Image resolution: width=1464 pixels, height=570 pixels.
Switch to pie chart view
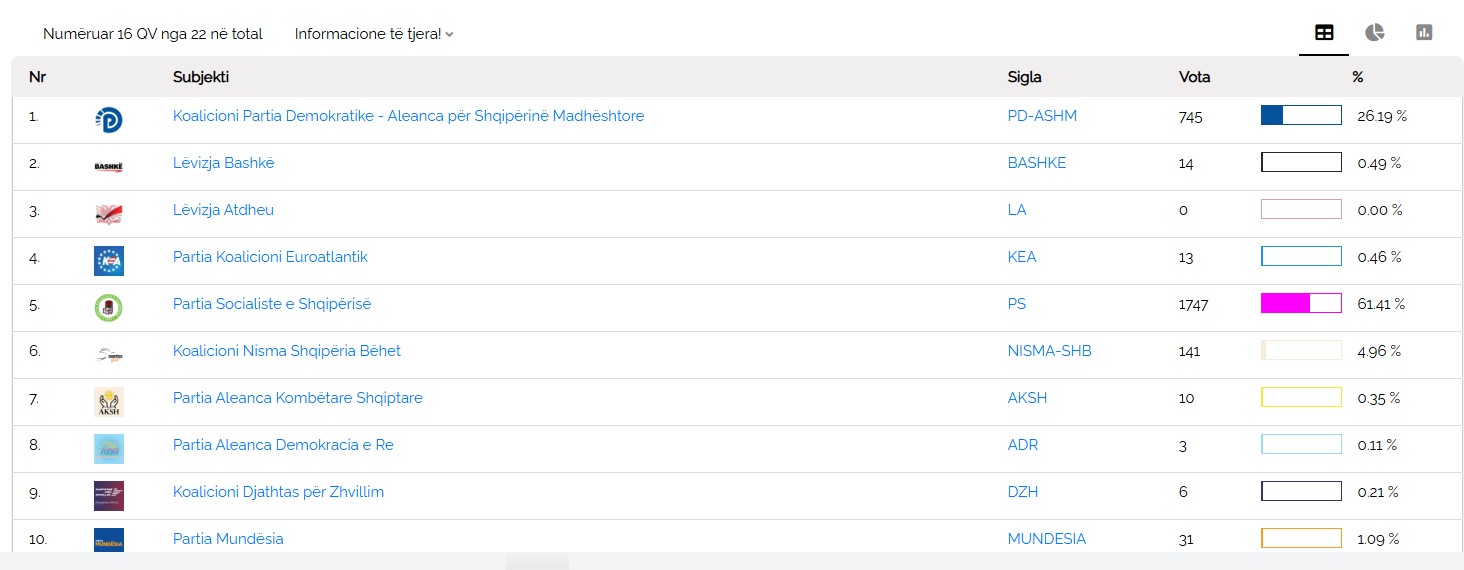[1375, 33]
